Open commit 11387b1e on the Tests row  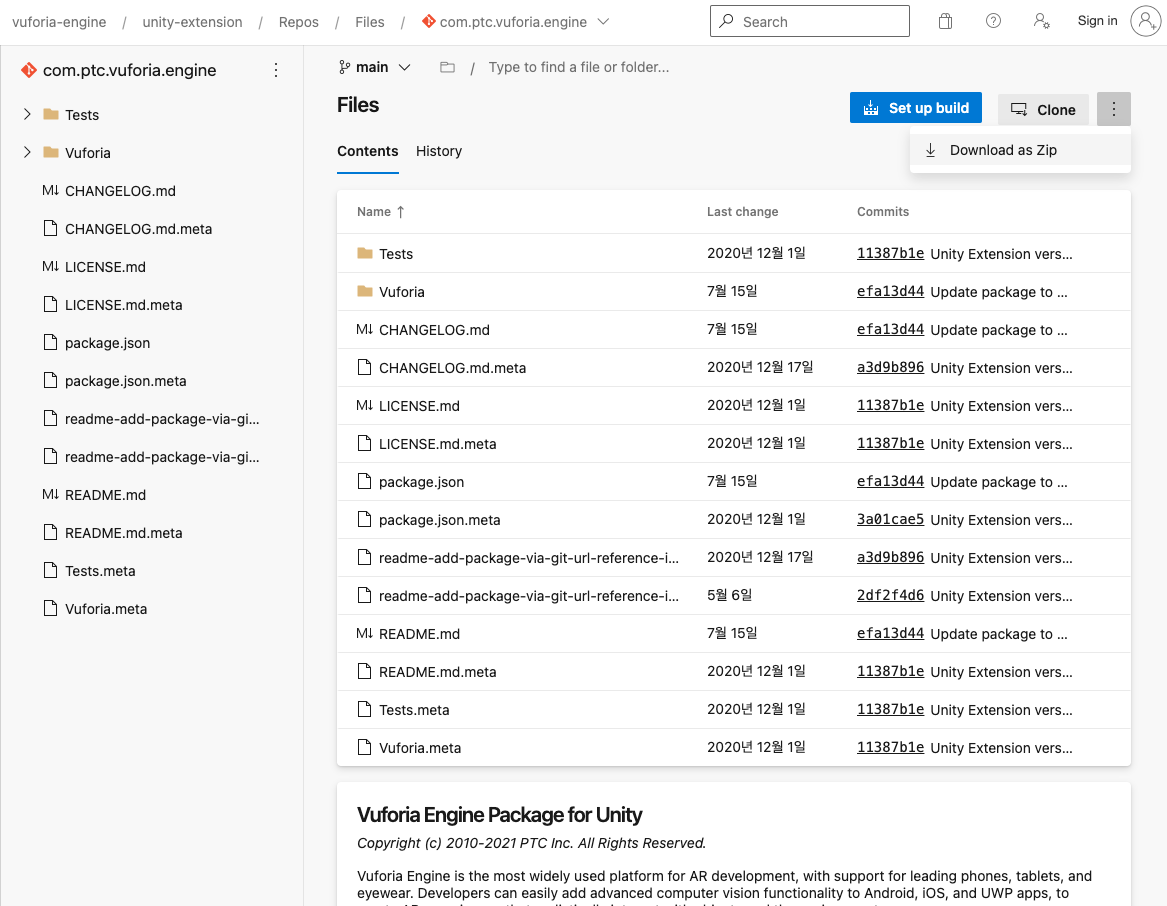890,253
